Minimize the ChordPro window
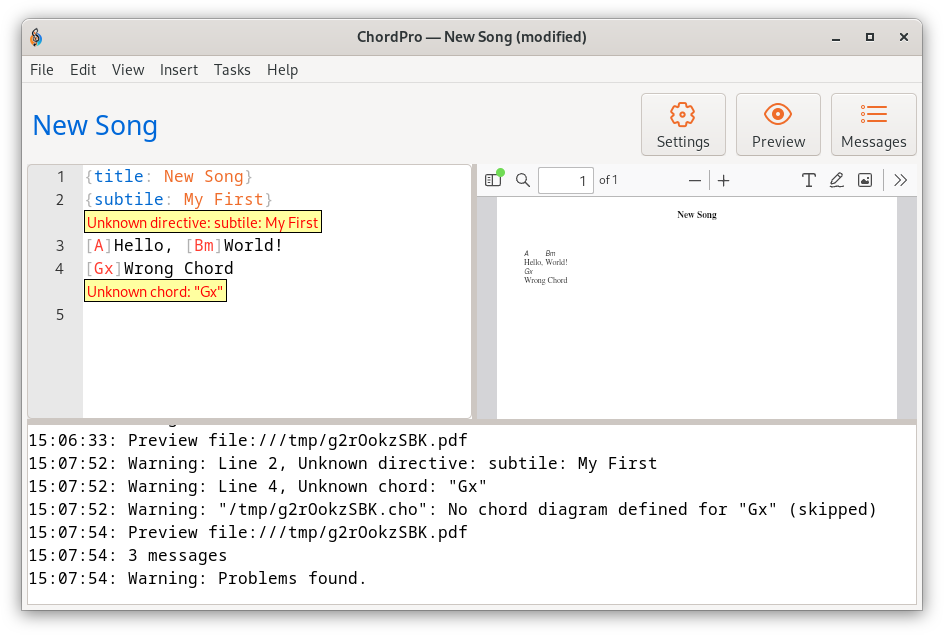 (836, 37)
